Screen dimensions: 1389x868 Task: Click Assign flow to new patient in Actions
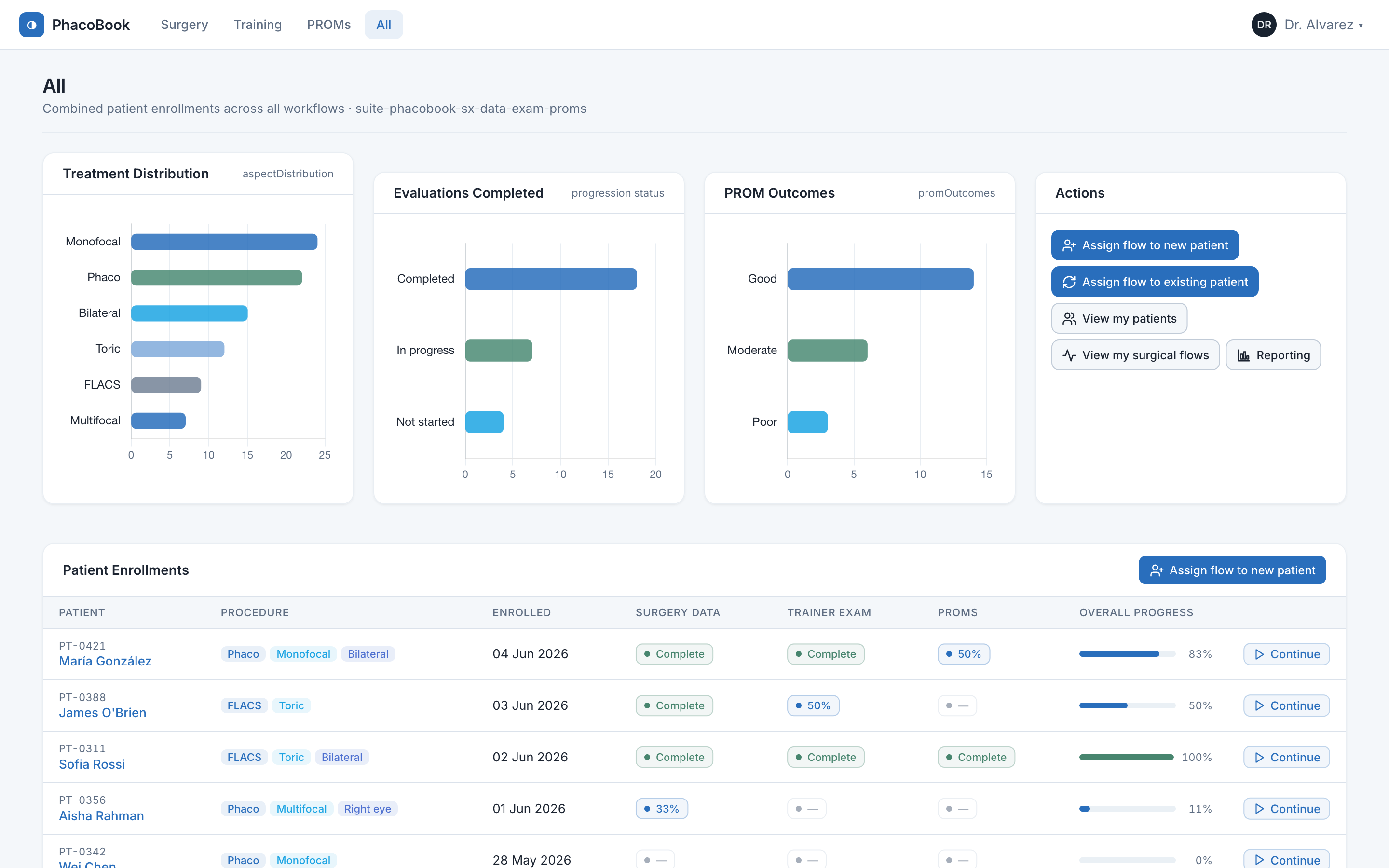[x=1144, y=245]
